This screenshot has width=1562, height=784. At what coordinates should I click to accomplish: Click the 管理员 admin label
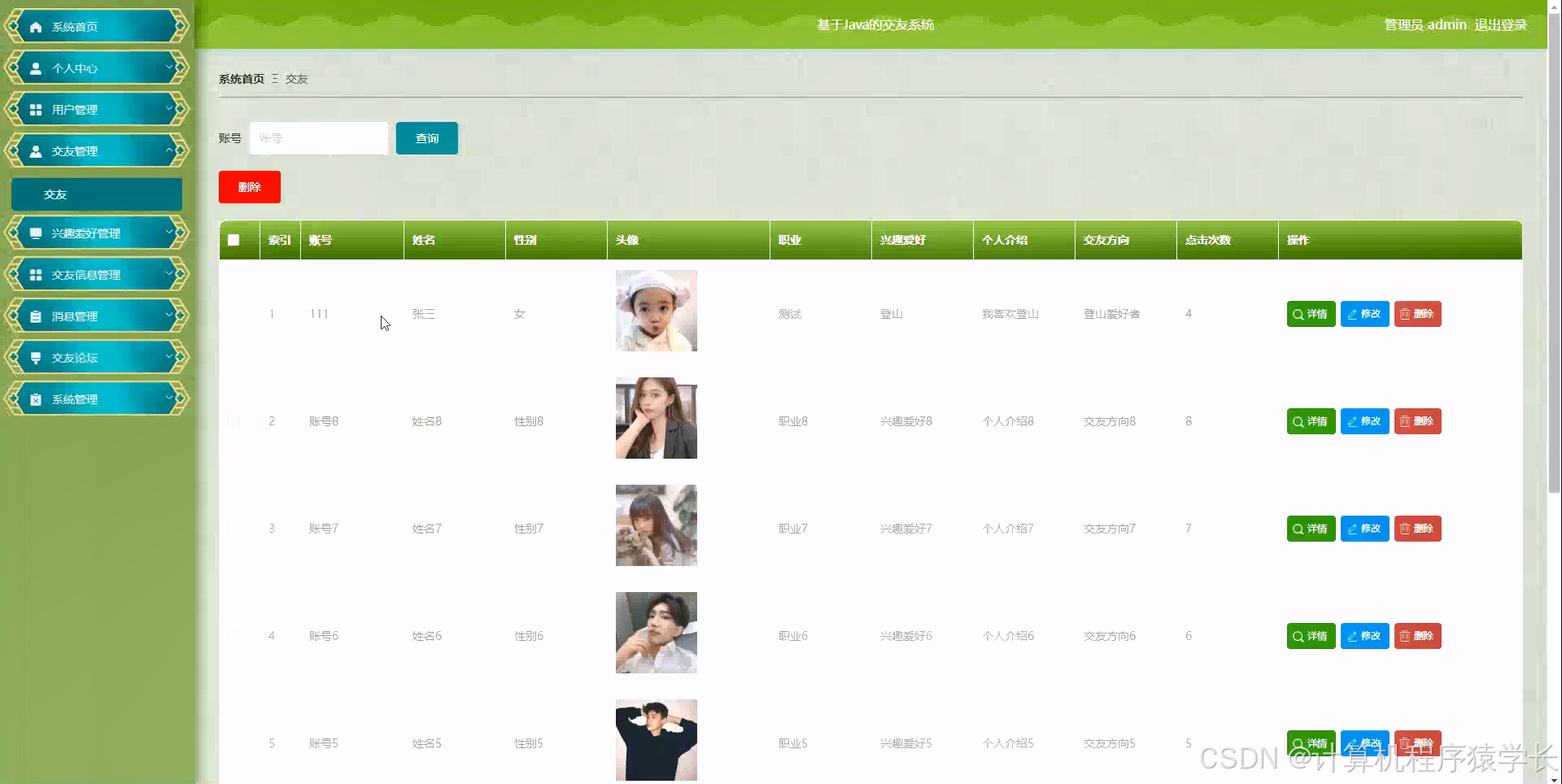[1425, 25]
